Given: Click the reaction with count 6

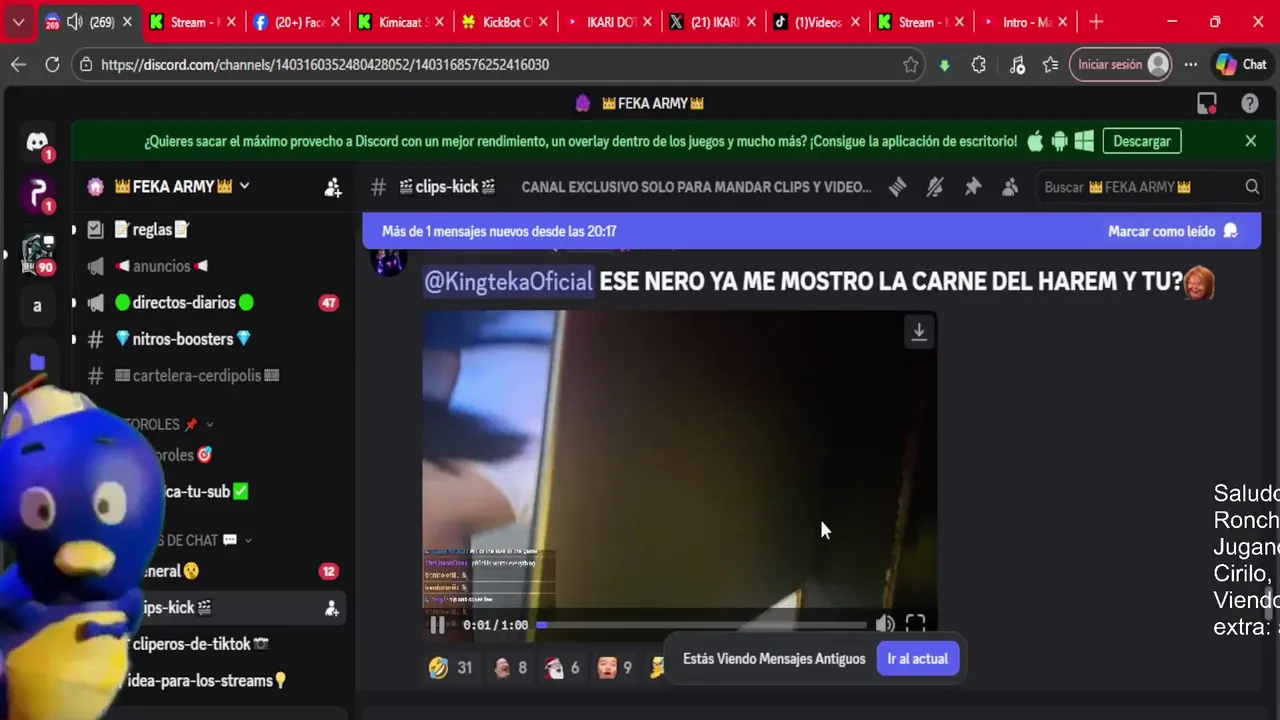Looking at the screenshot, I should coord(562,668).
